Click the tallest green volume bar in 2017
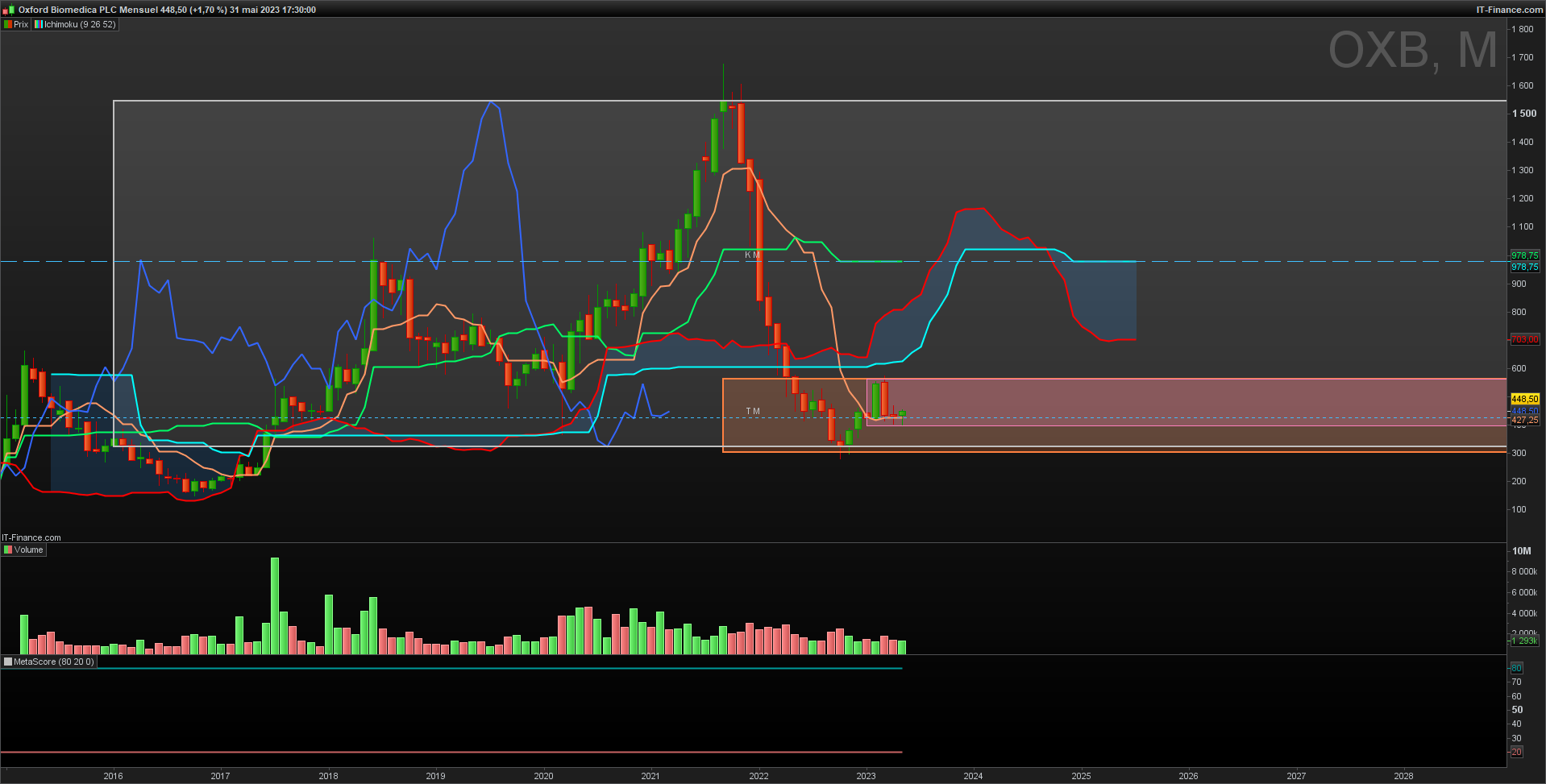Viewport: 1546px width, 784px height. pos(275,605)
